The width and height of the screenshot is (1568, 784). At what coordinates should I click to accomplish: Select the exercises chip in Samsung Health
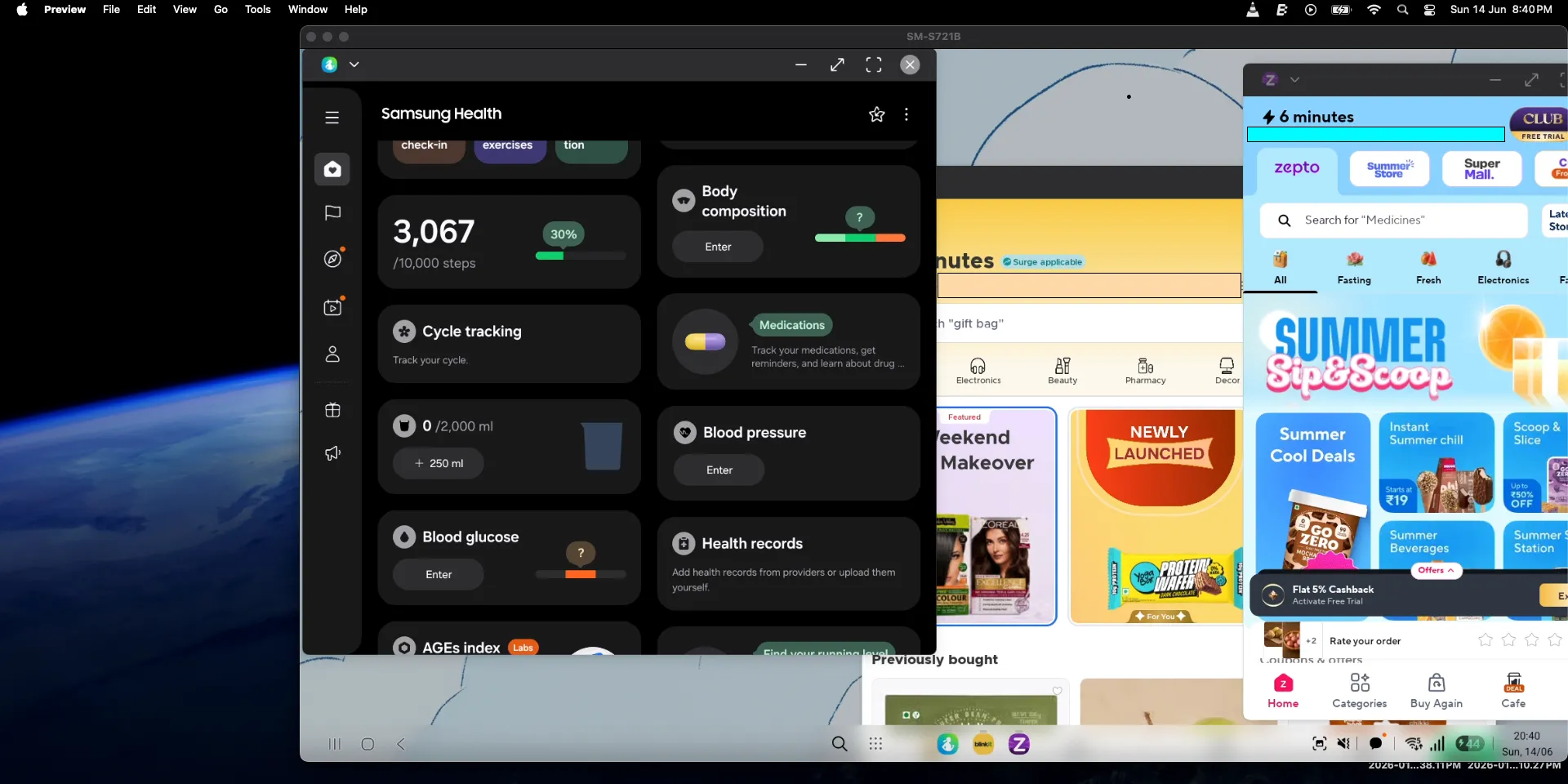click(510, 149)
